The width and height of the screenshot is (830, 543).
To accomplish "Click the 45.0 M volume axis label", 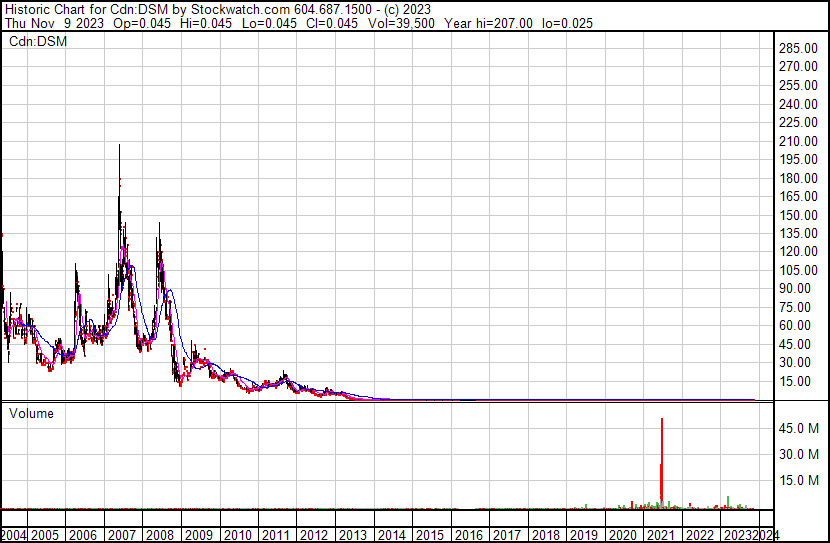I will click(x=799, y=428).
